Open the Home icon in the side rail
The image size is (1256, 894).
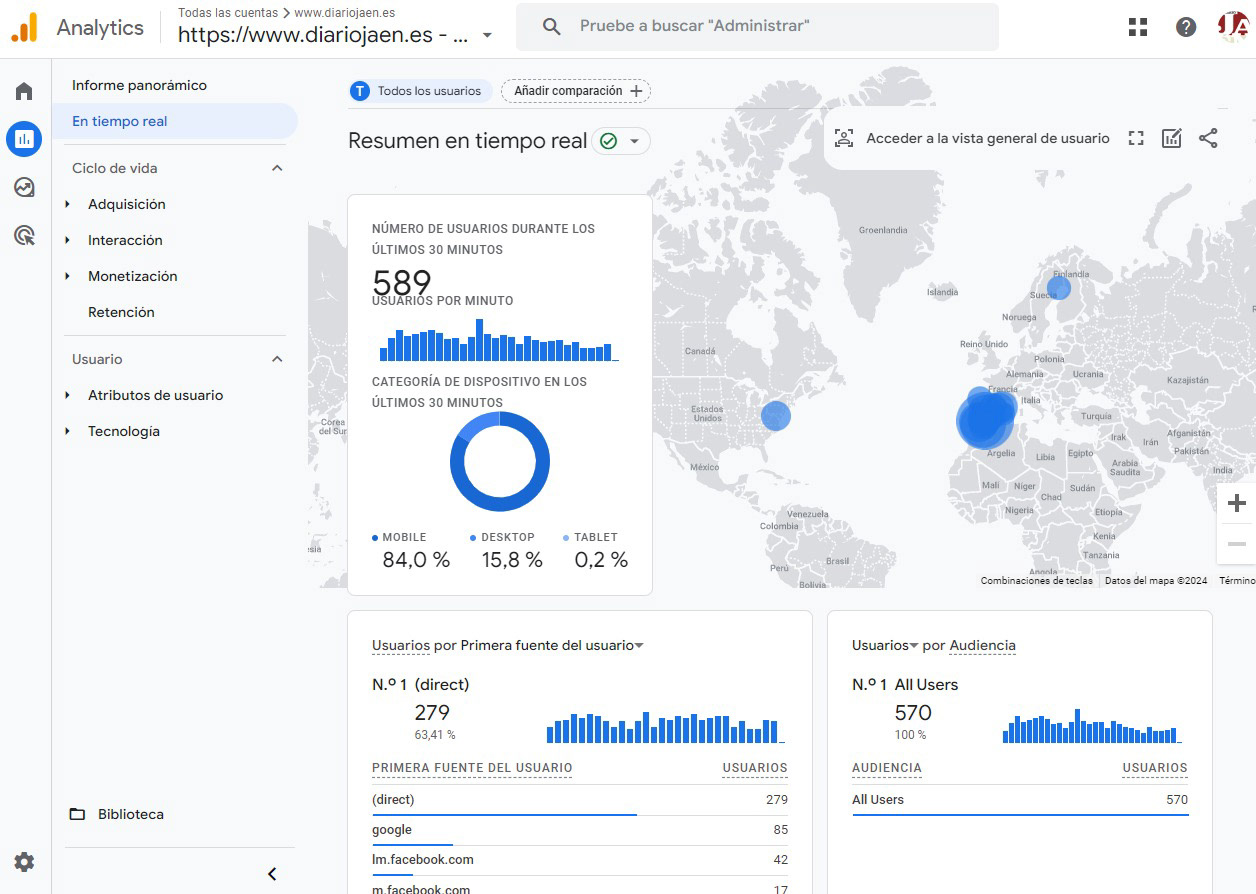pos(24,92)
